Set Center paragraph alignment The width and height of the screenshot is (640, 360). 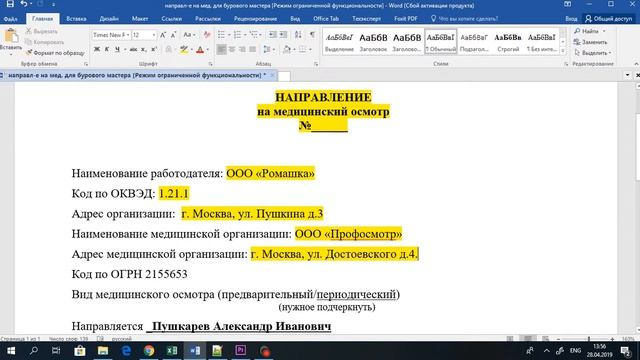point(232,49)
